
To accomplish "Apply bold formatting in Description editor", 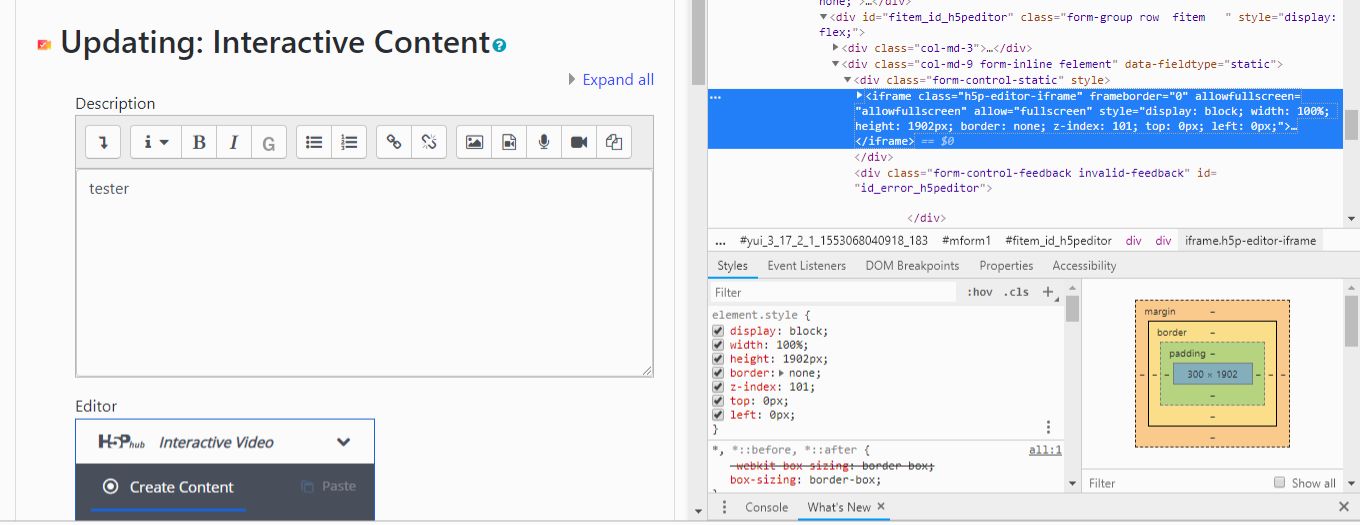I will (x=199, y=142).
